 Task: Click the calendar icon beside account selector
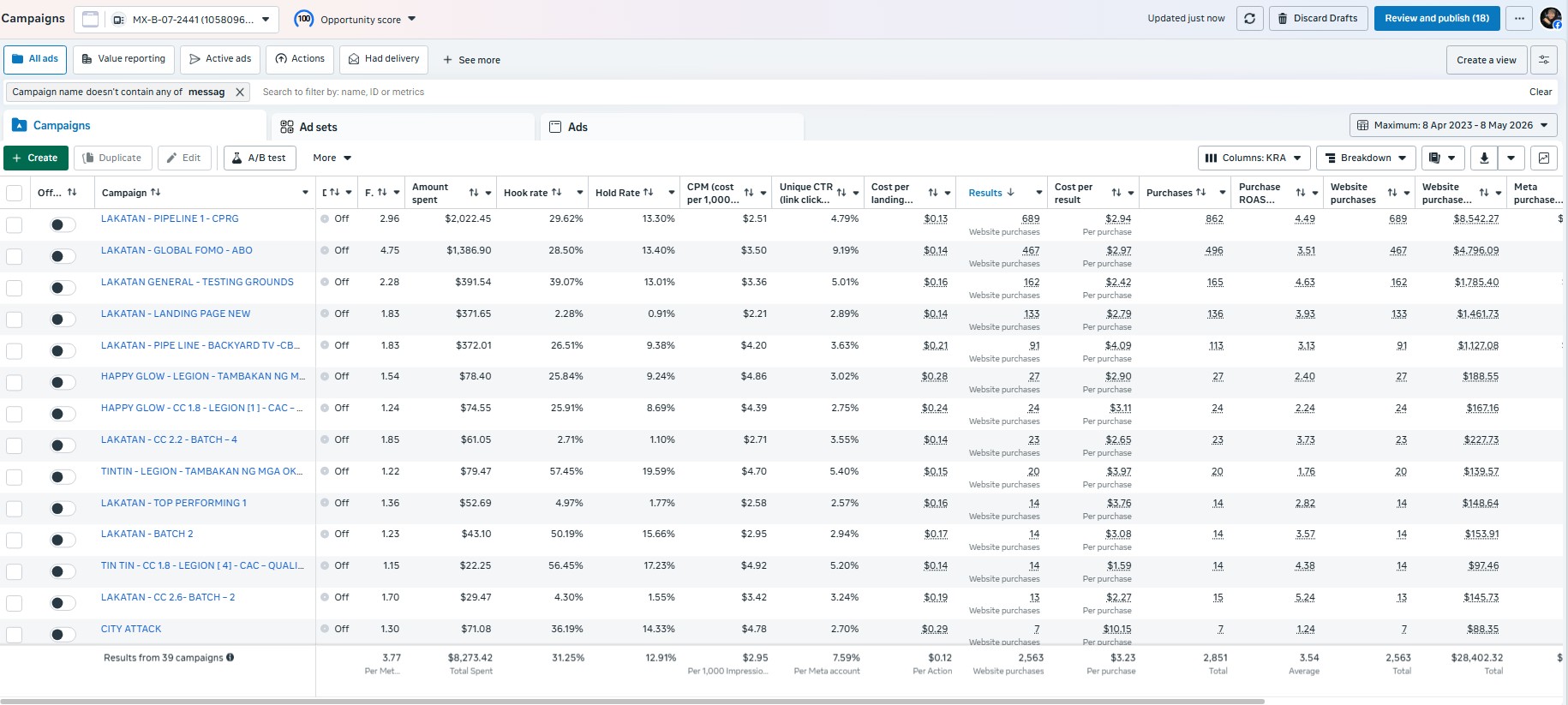point(90,19)
